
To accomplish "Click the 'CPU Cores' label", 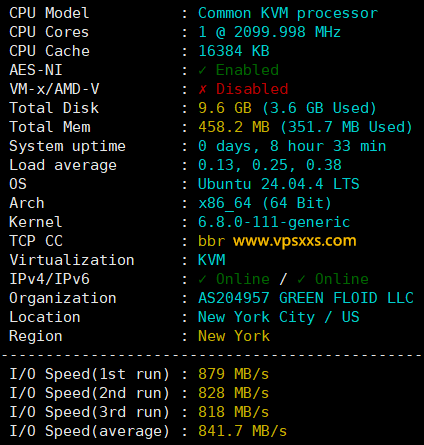I will (x=49, y=32).
